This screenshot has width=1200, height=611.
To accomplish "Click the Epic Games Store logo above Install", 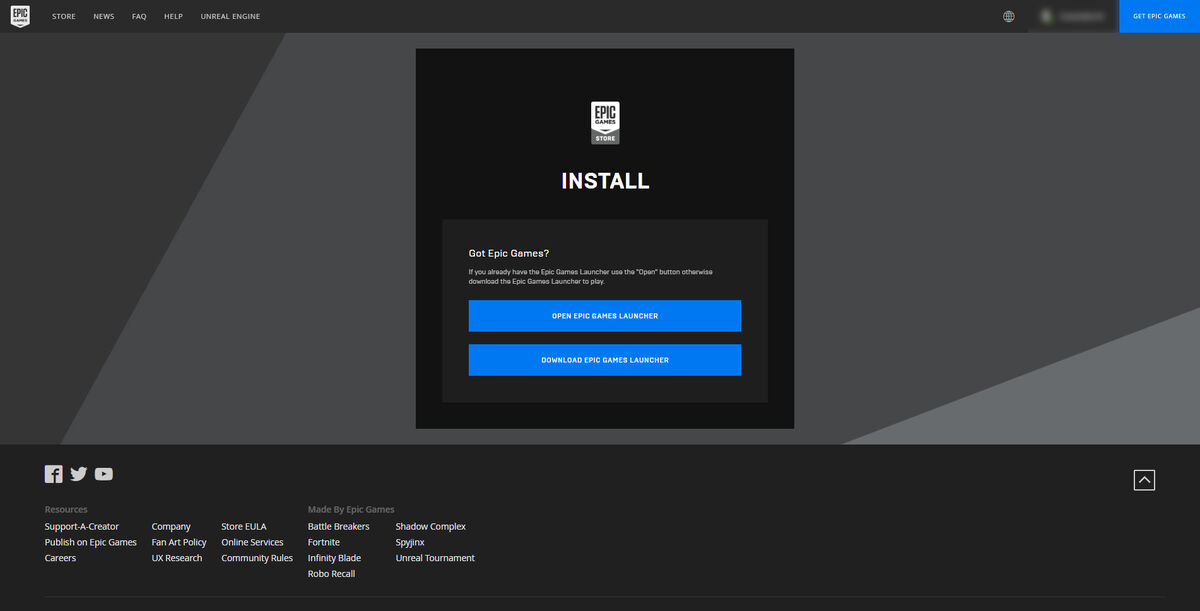I will coord(605,123).
